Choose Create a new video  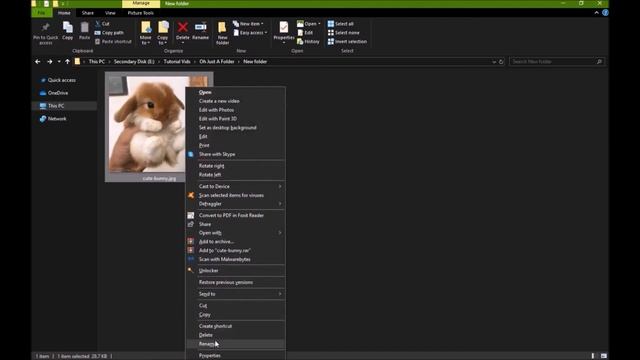click(236, 101)
